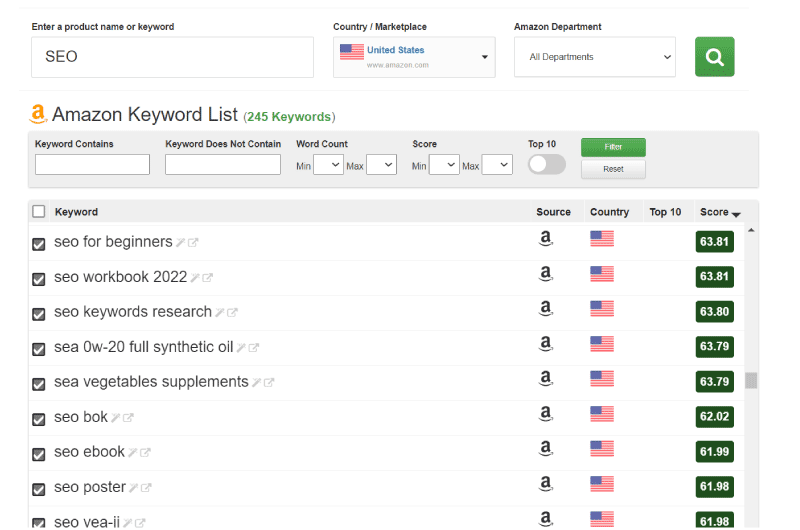The height and width of the screenshot is (530, 800).
Task: Click wand icon next to sea vegetables supplements
Action: [257, 382]
